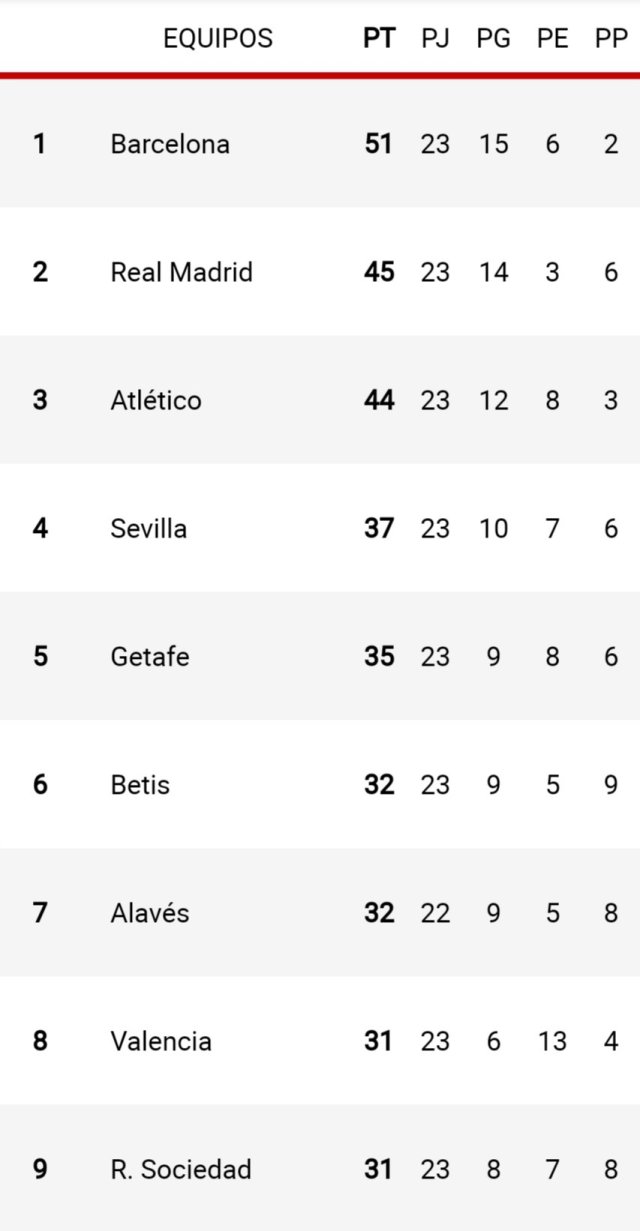This screenshot has width=640, height=1231.
Task: Open Getafe in the standings
Action: pos(150,656)
